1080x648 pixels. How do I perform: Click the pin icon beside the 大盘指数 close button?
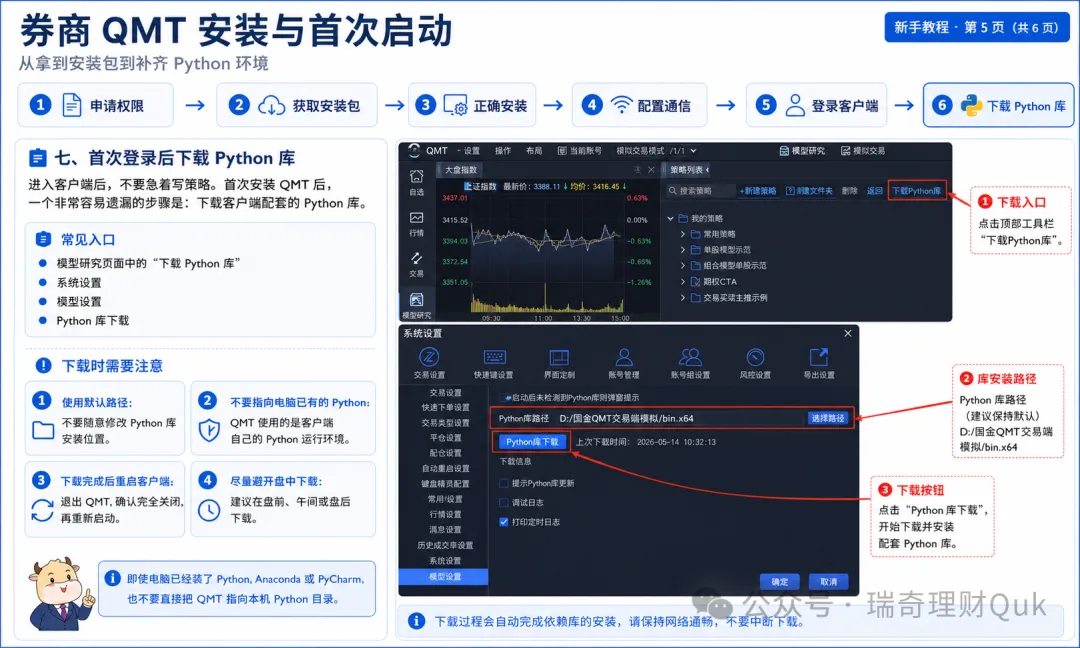pyautogui.click(x=637, y=169)
